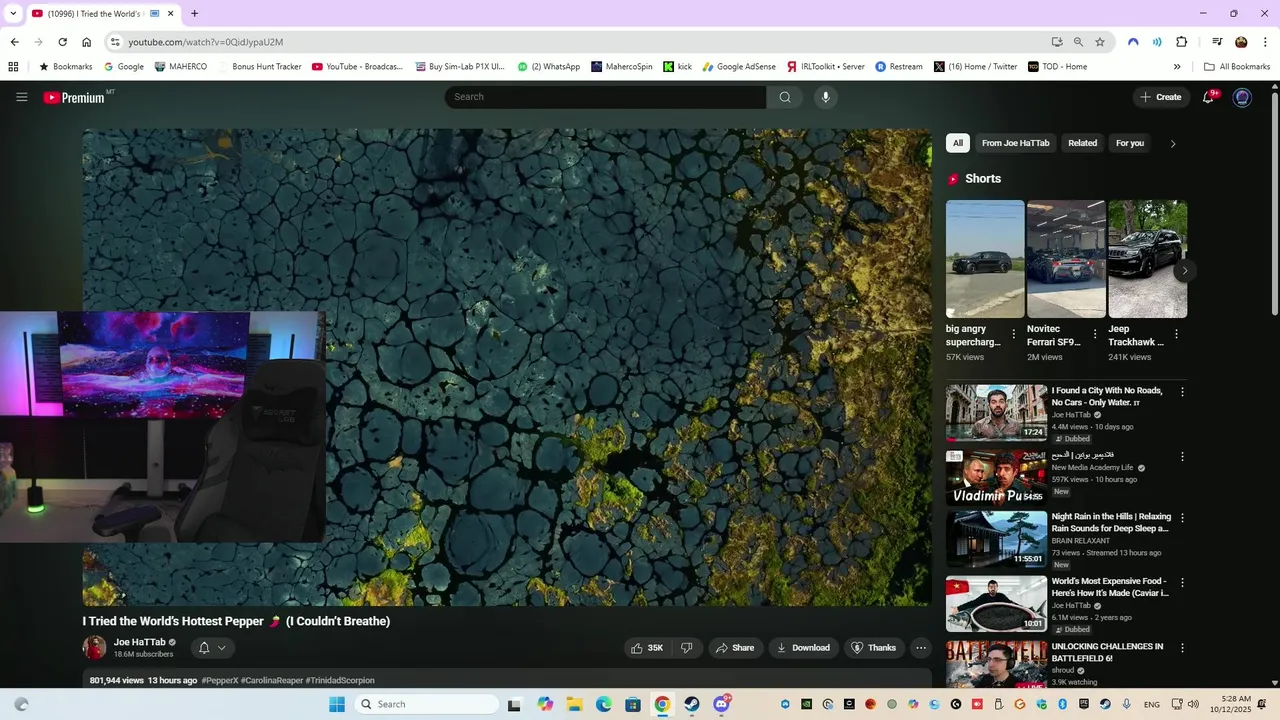Open the YouTube account avatar menu

[1242, 97]
